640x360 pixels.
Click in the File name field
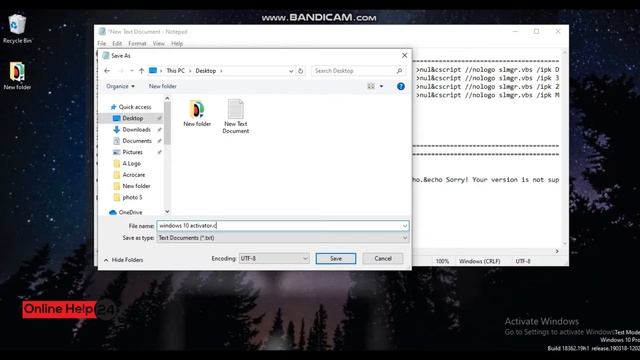pyautogui.click(x=282, y=226)
